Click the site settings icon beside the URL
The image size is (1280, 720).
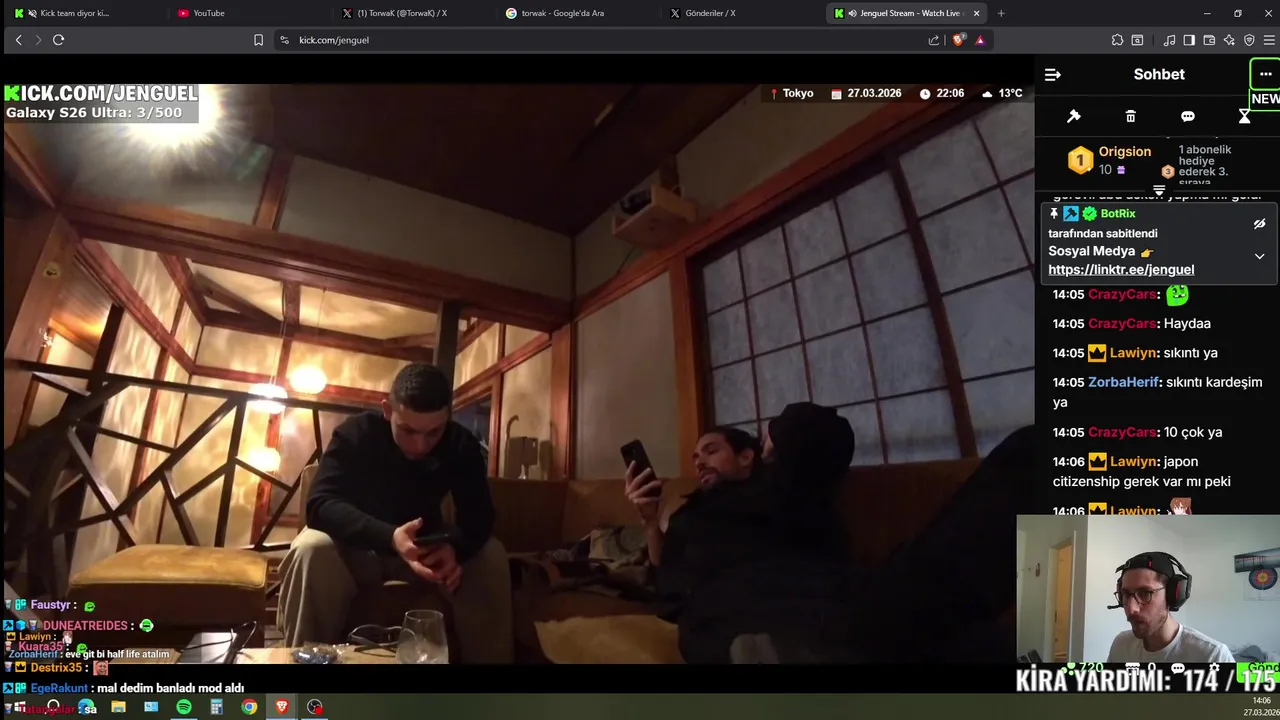pos(284,40)
